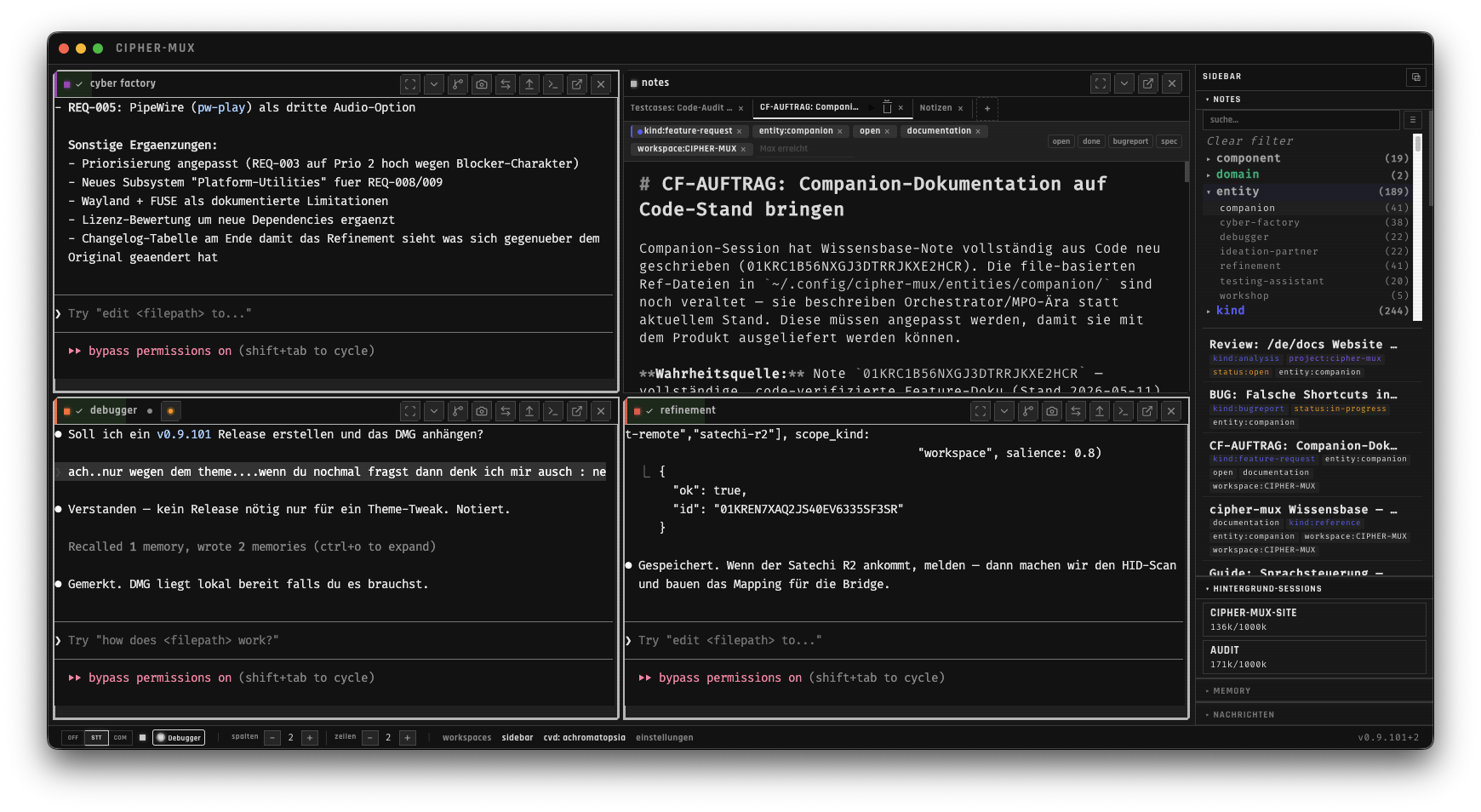
Task: Maximize the refinement pane with fullscreen icon
Action: [x=981, y=411]
